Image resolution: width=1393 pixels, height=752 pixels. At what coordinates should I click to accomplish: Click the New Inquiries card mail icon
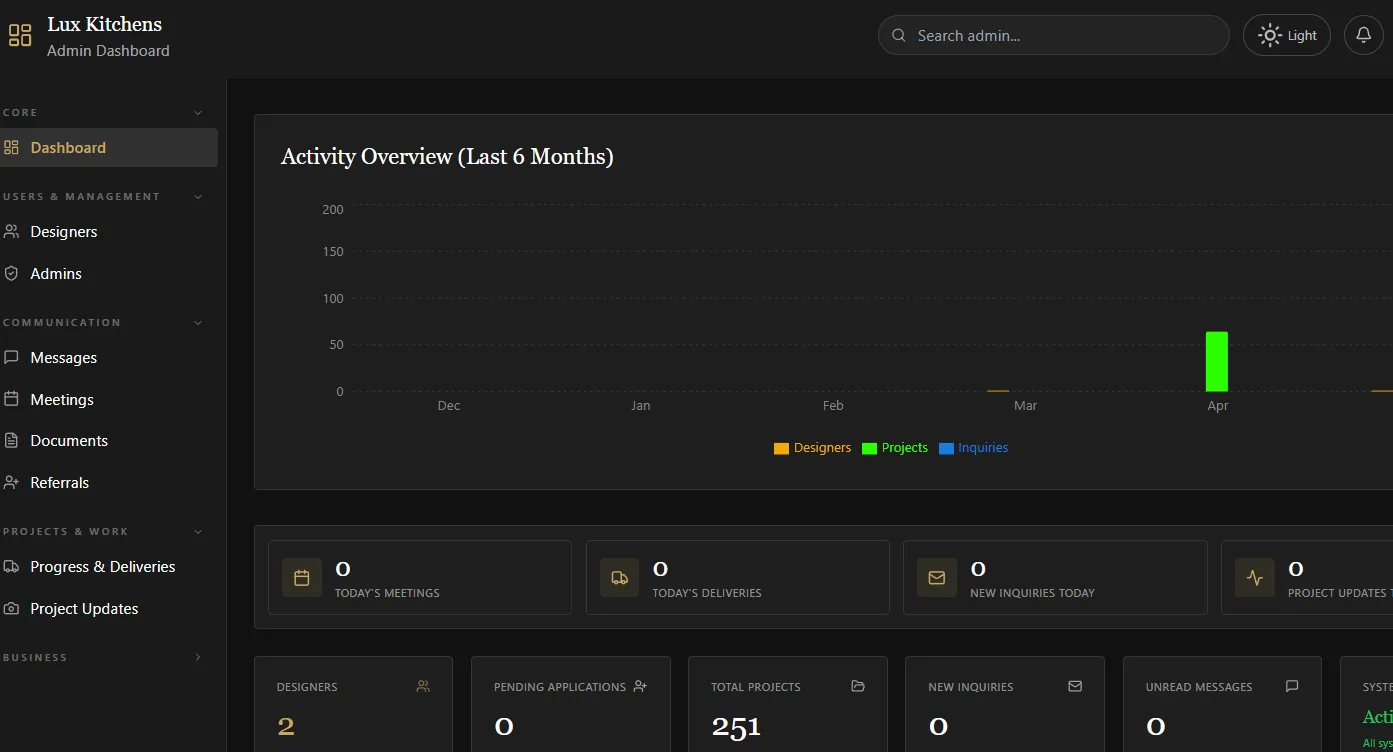coord(1075,686)
